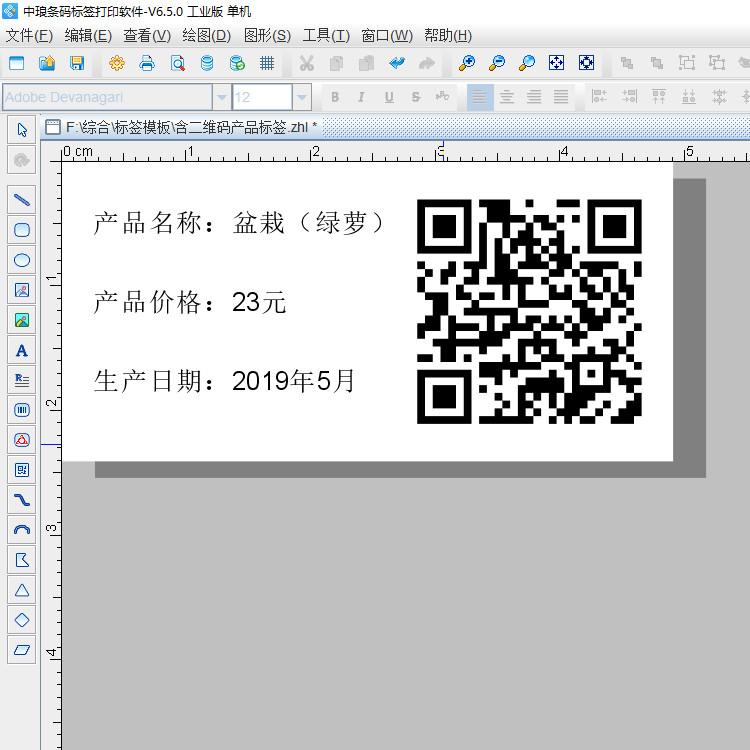
Task: Click the Redo arrow icon
Action: click(427, 63)
